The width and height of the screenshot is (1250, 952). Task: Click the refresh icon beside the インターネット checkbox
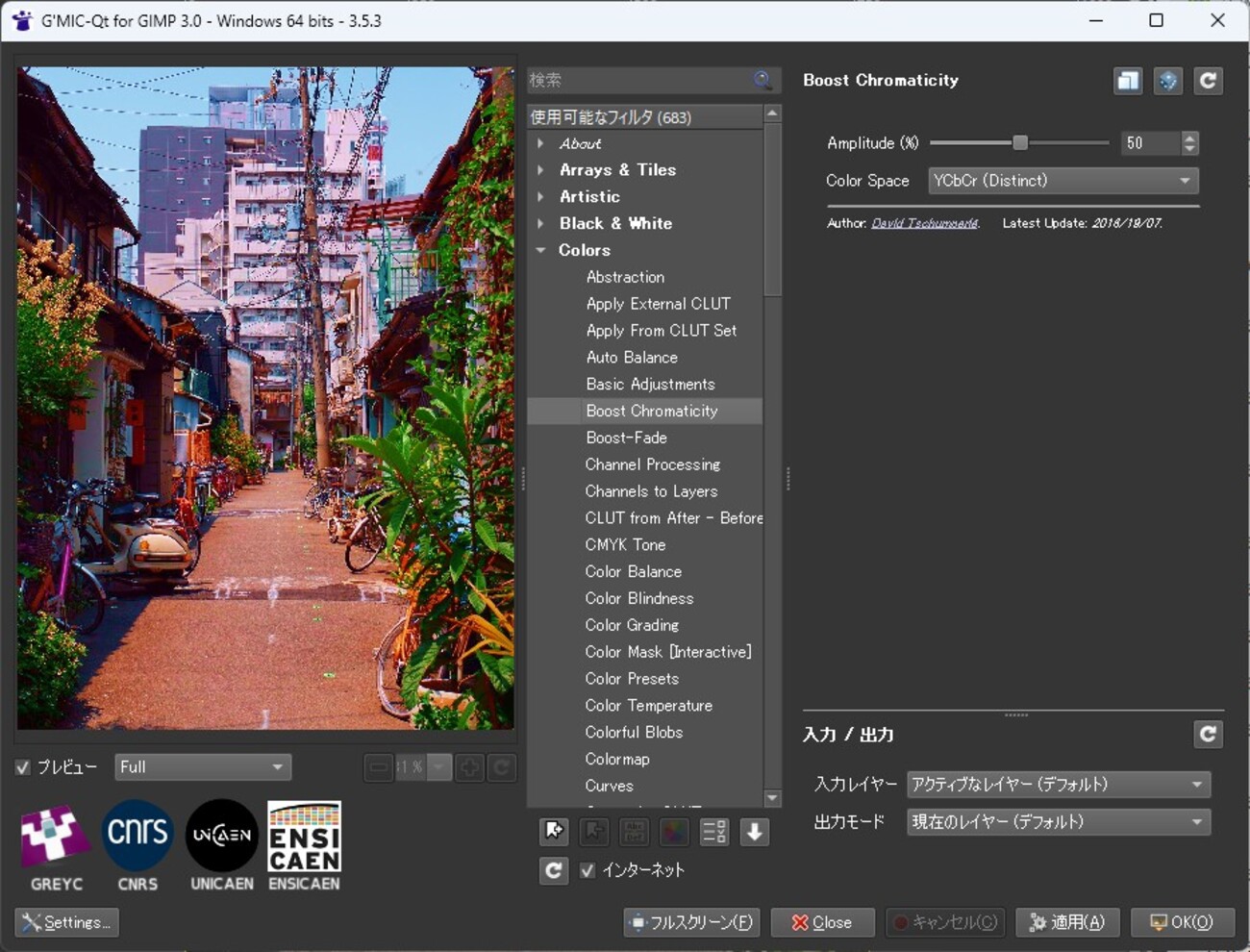pos(554,870)
